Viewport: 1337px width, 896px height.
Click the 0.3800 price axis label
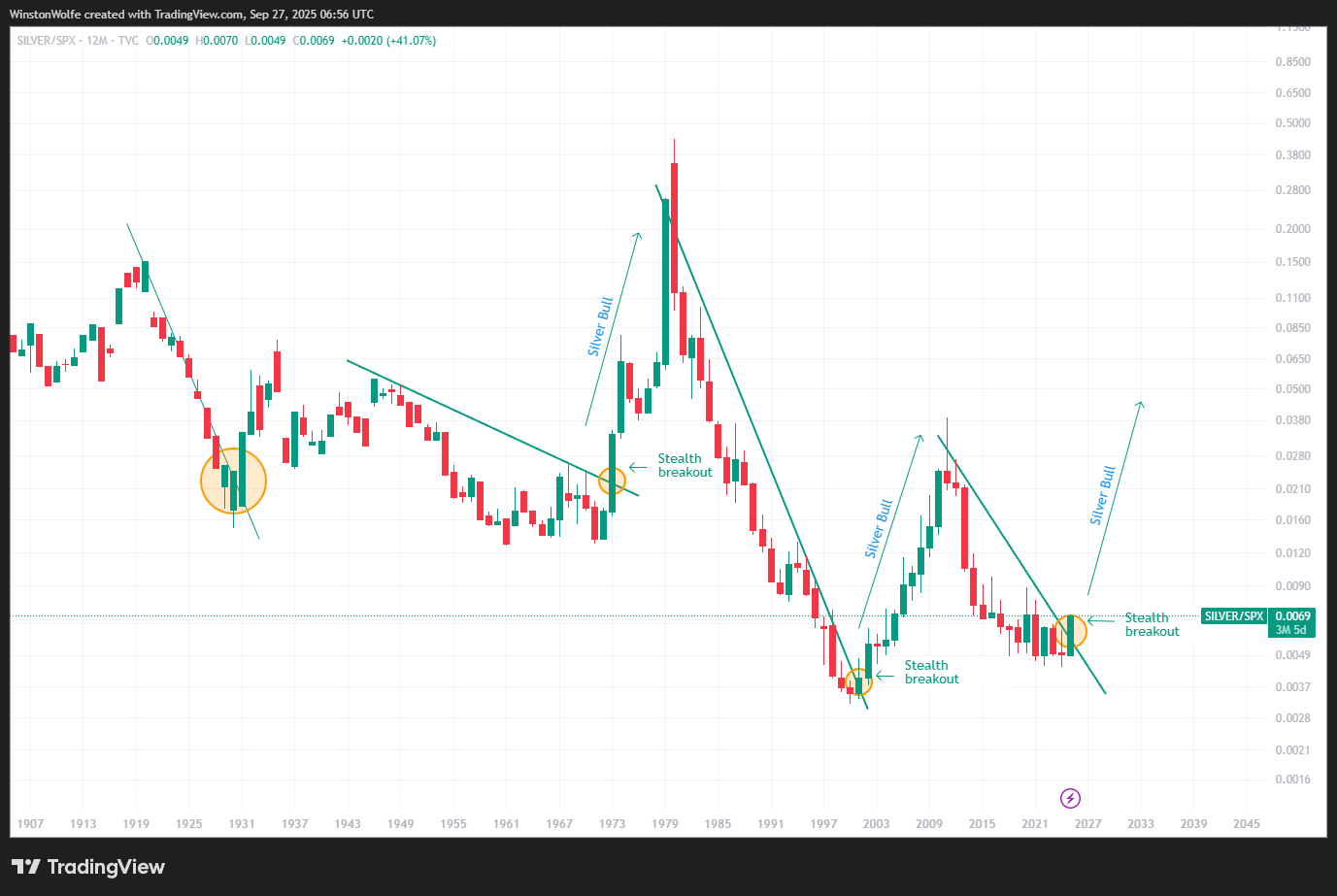coord(1292,155)
